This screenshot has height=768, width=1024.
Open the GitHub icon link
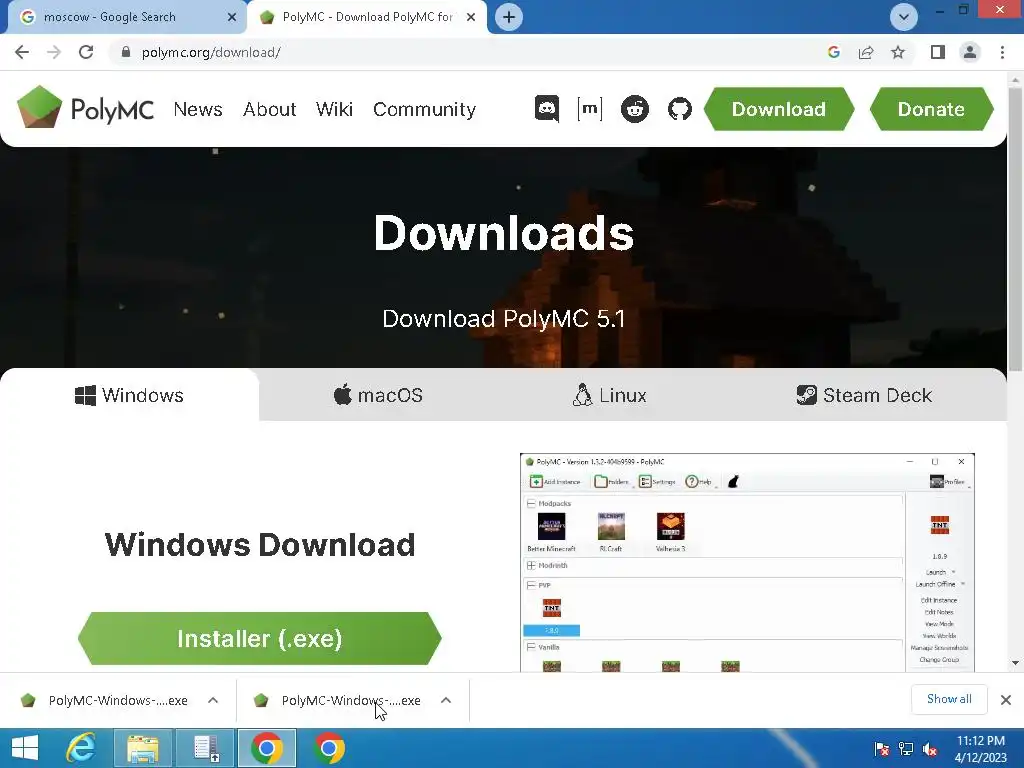(x=680, y=109)
